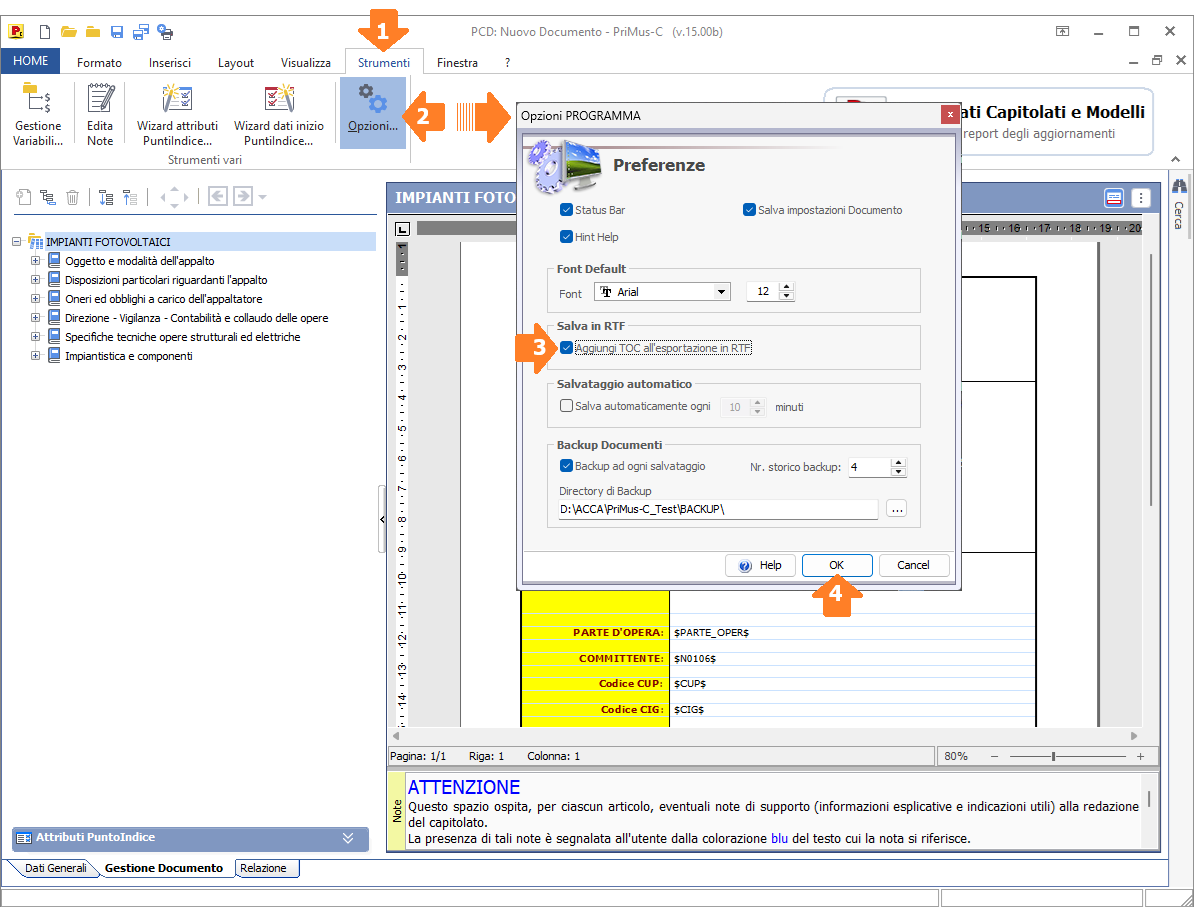Open the Visualizza ribbon tab
The width and height of the screenshot is (1194, 907).
tap(305, 62)
